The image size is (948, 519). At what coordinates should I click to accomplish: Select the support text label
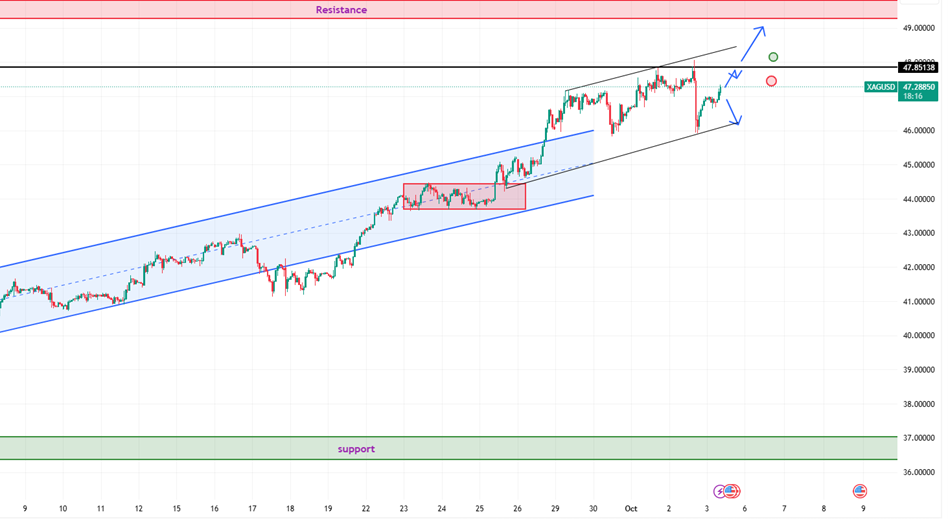tap(356, 449)
